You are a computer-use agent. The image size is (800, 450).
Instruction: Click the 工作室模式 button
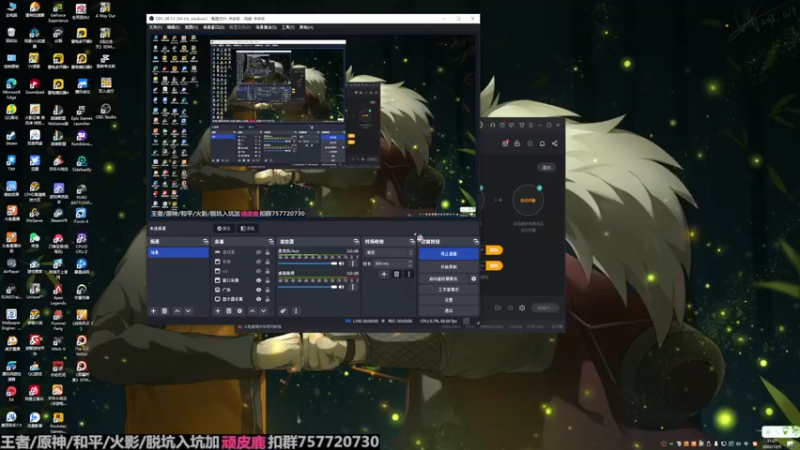[448, 289]
